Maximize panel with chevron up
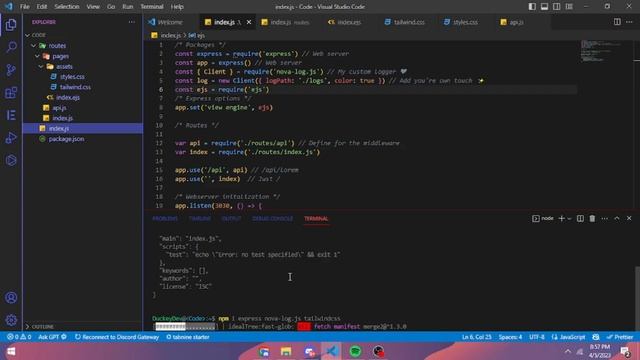Viewport: 640px width, 360px height. (617, 218)
